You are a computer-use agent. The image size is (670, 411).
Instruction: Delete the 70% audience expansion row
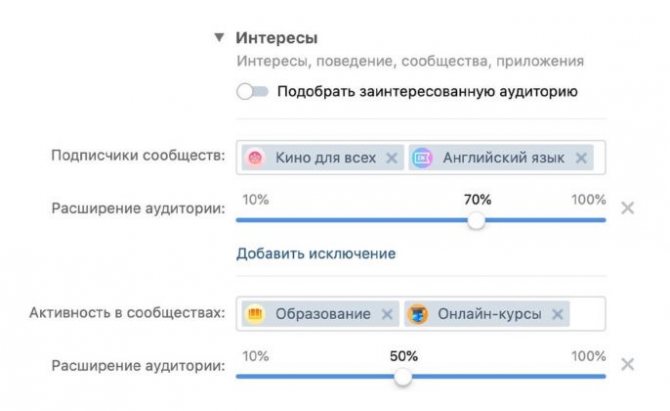click(x=628, y=208)
